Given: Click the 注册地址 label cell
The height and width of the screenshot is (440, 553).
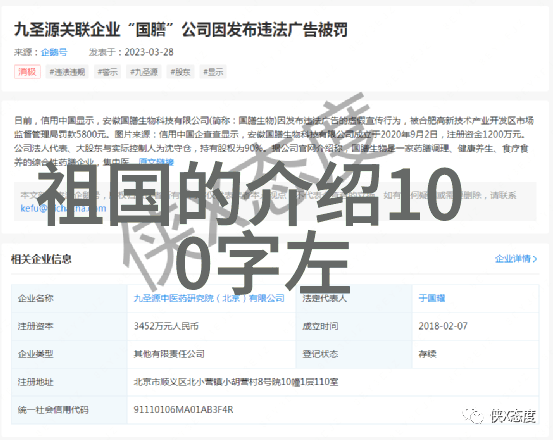Looking at the screenshot, I should (69, 382).
